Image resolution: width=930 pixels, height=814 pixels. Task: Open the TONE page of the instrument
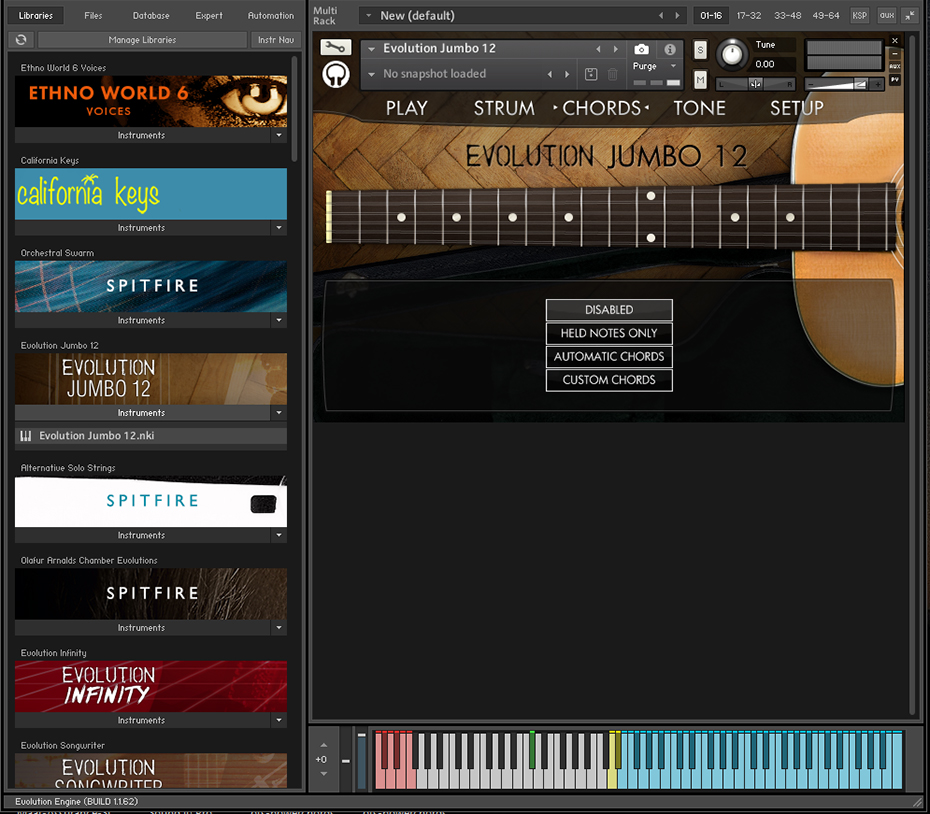pos(699,108)
